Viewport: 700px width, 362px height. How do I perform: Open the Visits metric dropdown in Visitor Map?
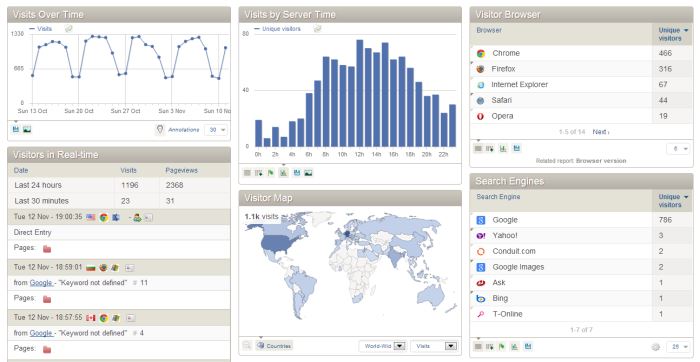[434, 346]
